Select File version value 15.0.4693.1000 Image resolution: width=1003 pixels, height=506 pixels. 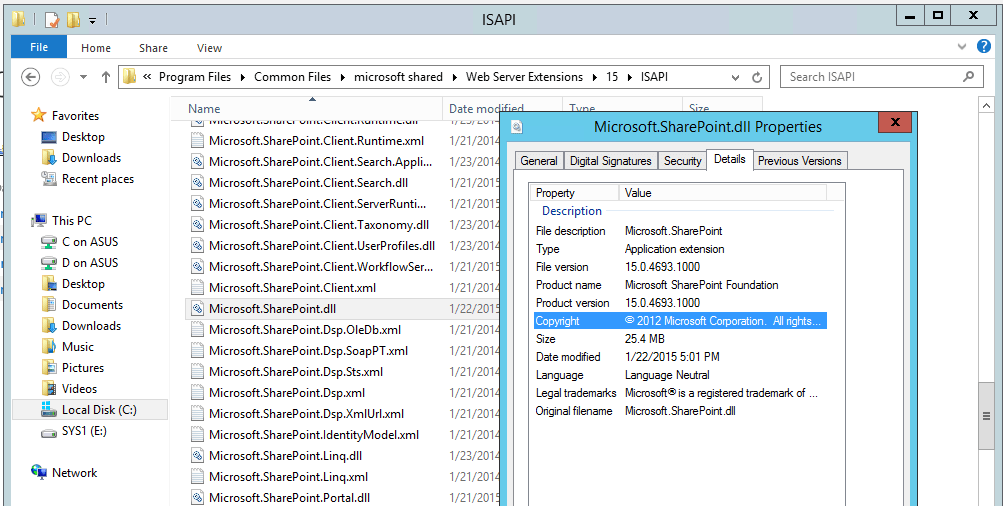click(662, 267)
